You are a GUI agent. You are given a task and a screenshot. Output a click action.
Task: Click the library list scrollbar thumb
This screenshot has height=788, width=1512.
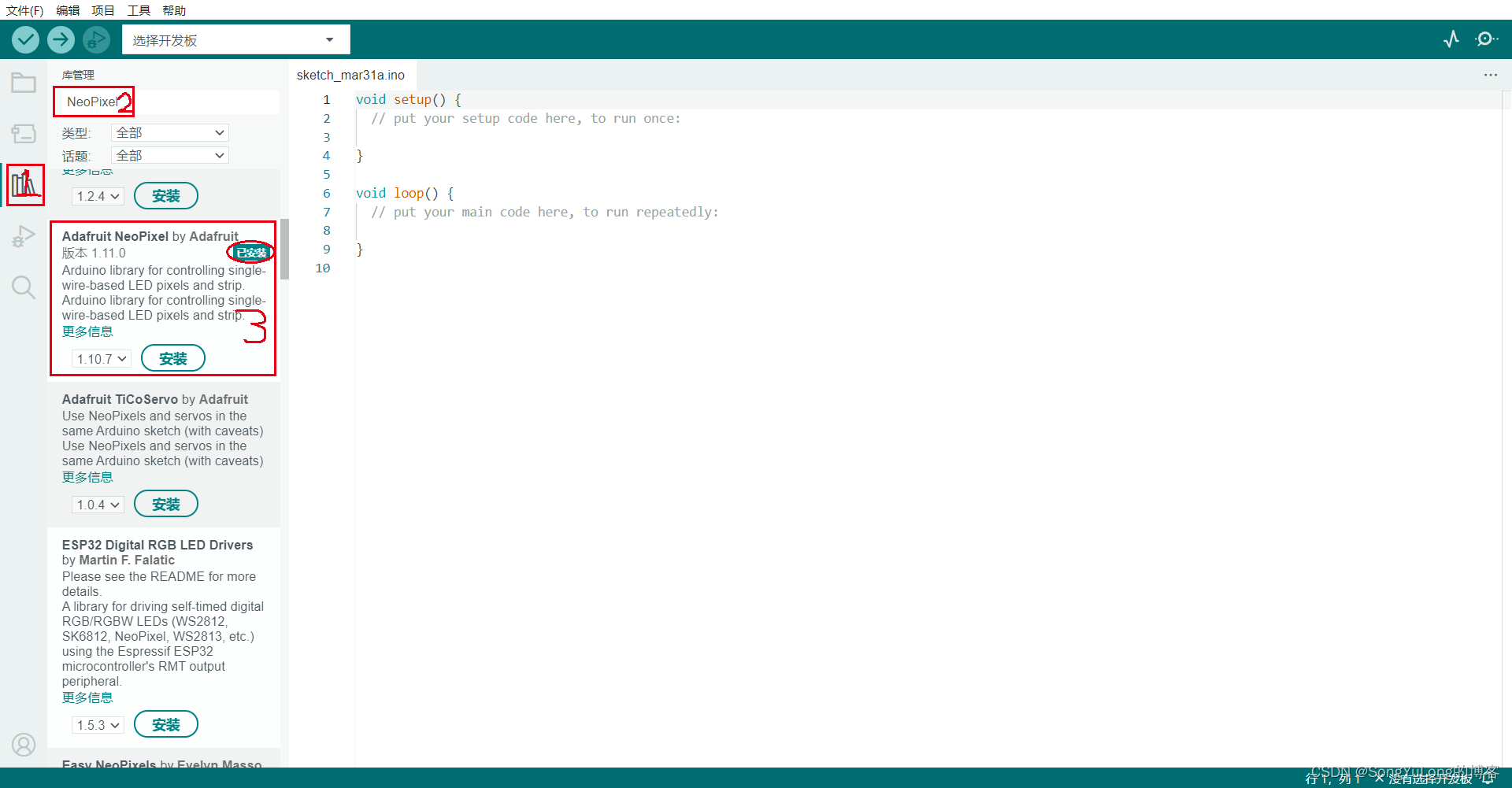285,249
